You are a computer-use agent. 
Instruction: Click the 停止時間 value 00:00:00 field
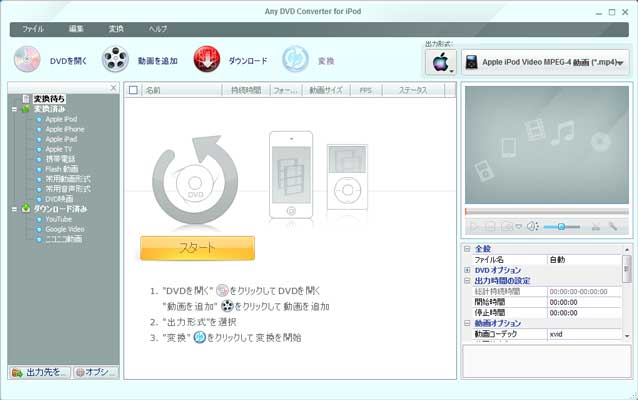[x=584, y=313]
